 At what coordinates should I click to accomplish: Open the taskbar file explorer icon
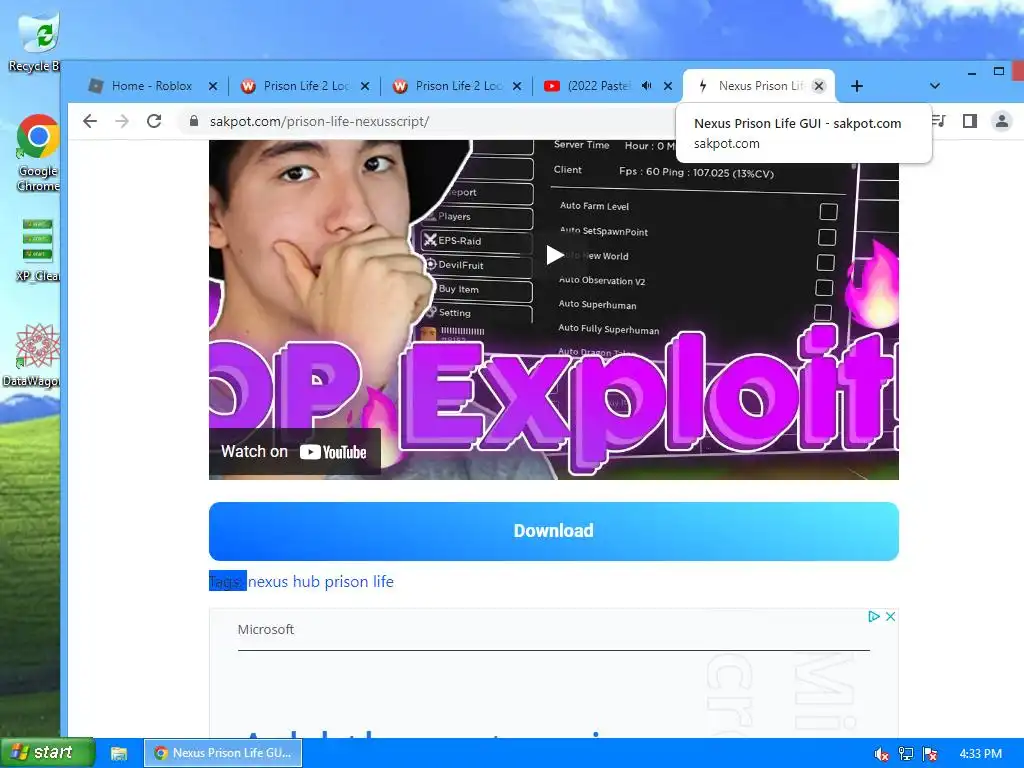pyautogui.click(x=119, y=754)
